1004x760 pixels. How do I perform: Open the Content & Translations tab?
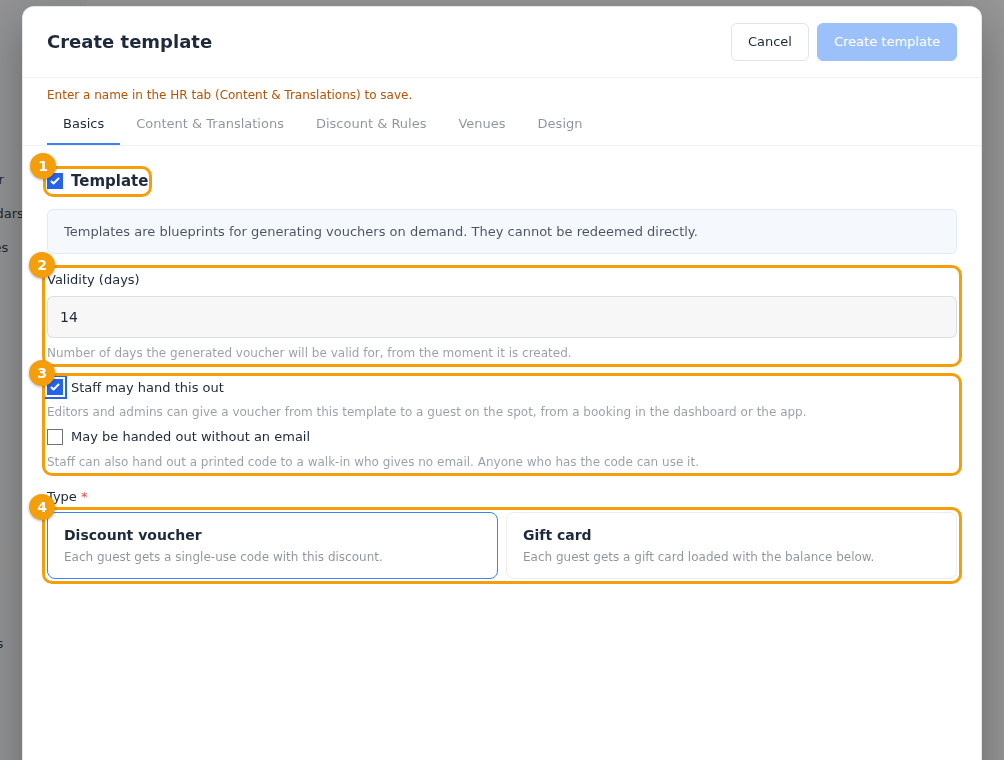[210, 124]
